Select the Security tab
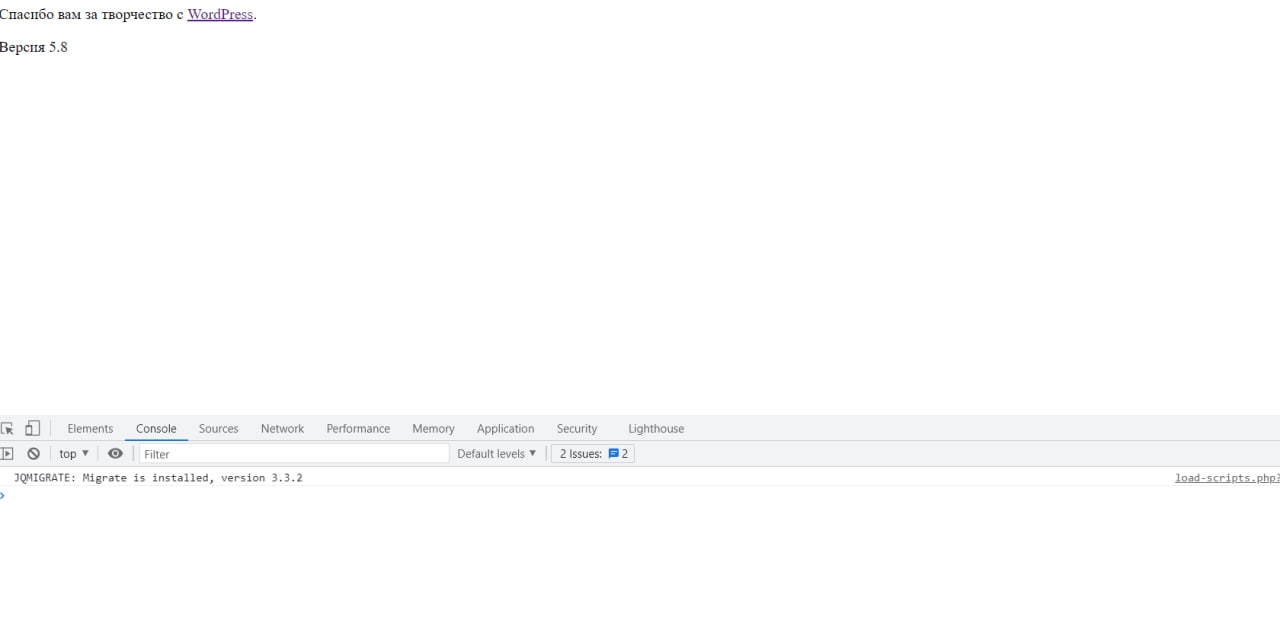This screenshot has width=1280, height=623. (x=577, y=428)
